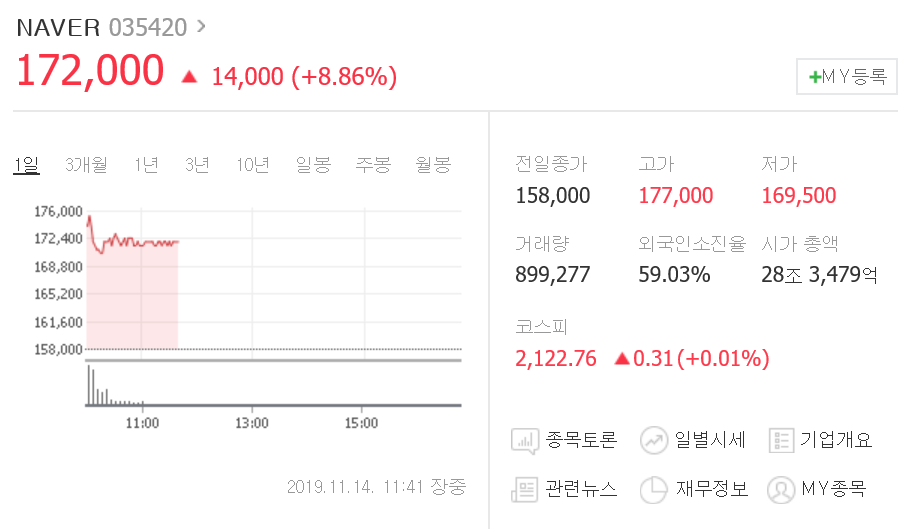This screenshot has width=915, height=529.
Task: Open the 일별시세 chart icon
Action: coord(654,440)
